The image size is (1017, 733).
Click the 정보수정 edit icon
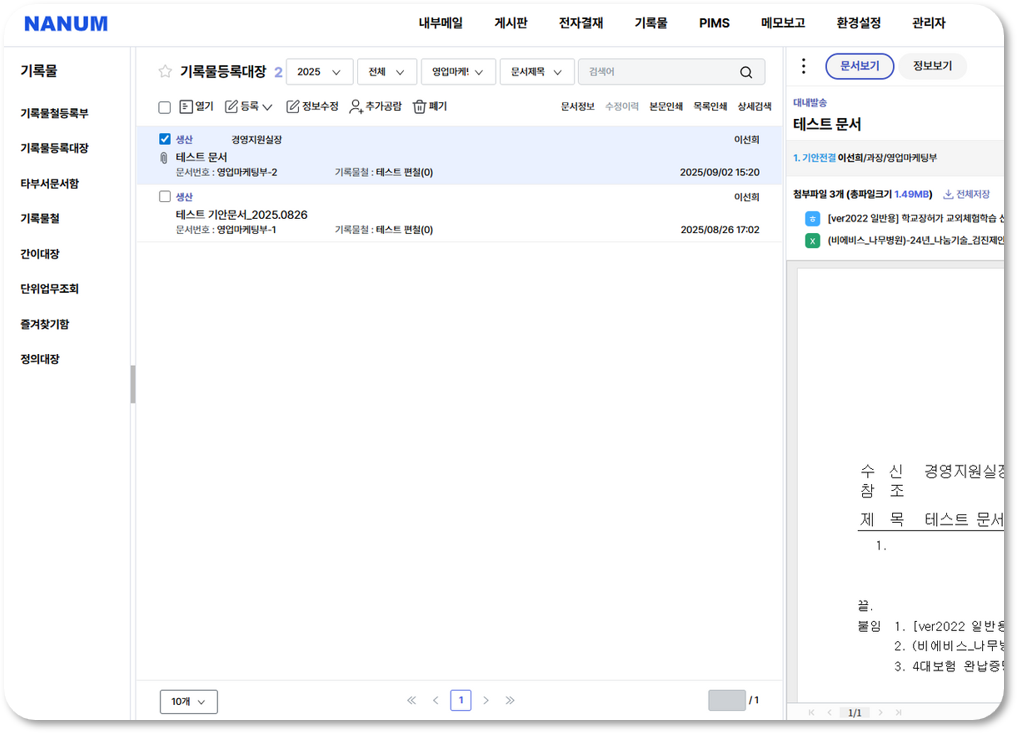[293, 107]
